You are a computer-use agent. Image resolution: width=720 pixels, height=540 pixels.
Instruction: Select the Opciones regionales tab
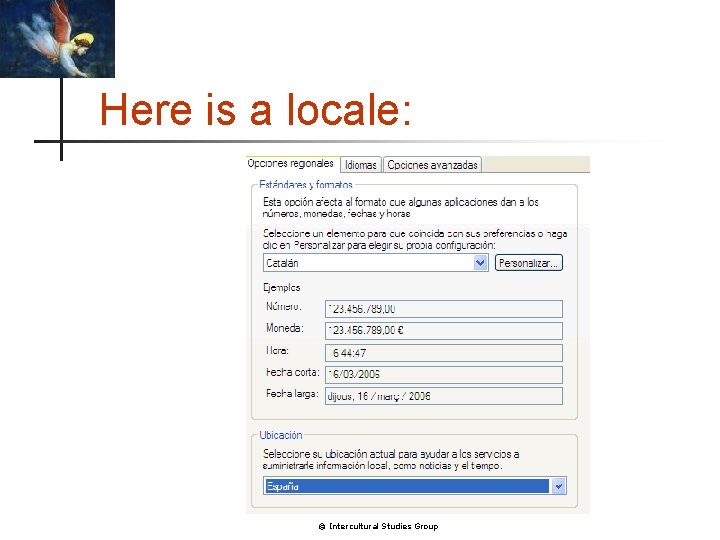click(x=291, y=163)
